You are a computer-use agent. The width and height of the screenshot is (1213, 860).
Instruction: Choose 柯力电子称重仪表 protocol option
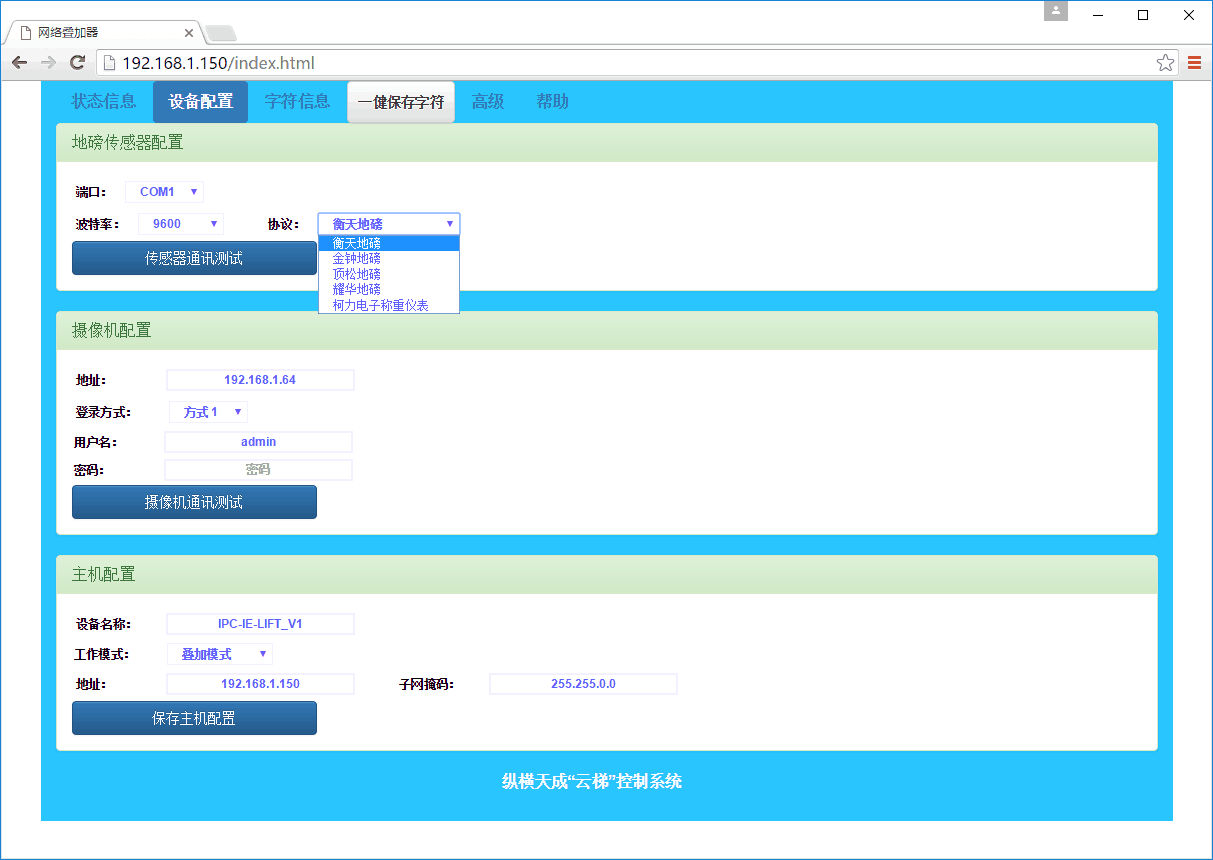tap(381, 305)
